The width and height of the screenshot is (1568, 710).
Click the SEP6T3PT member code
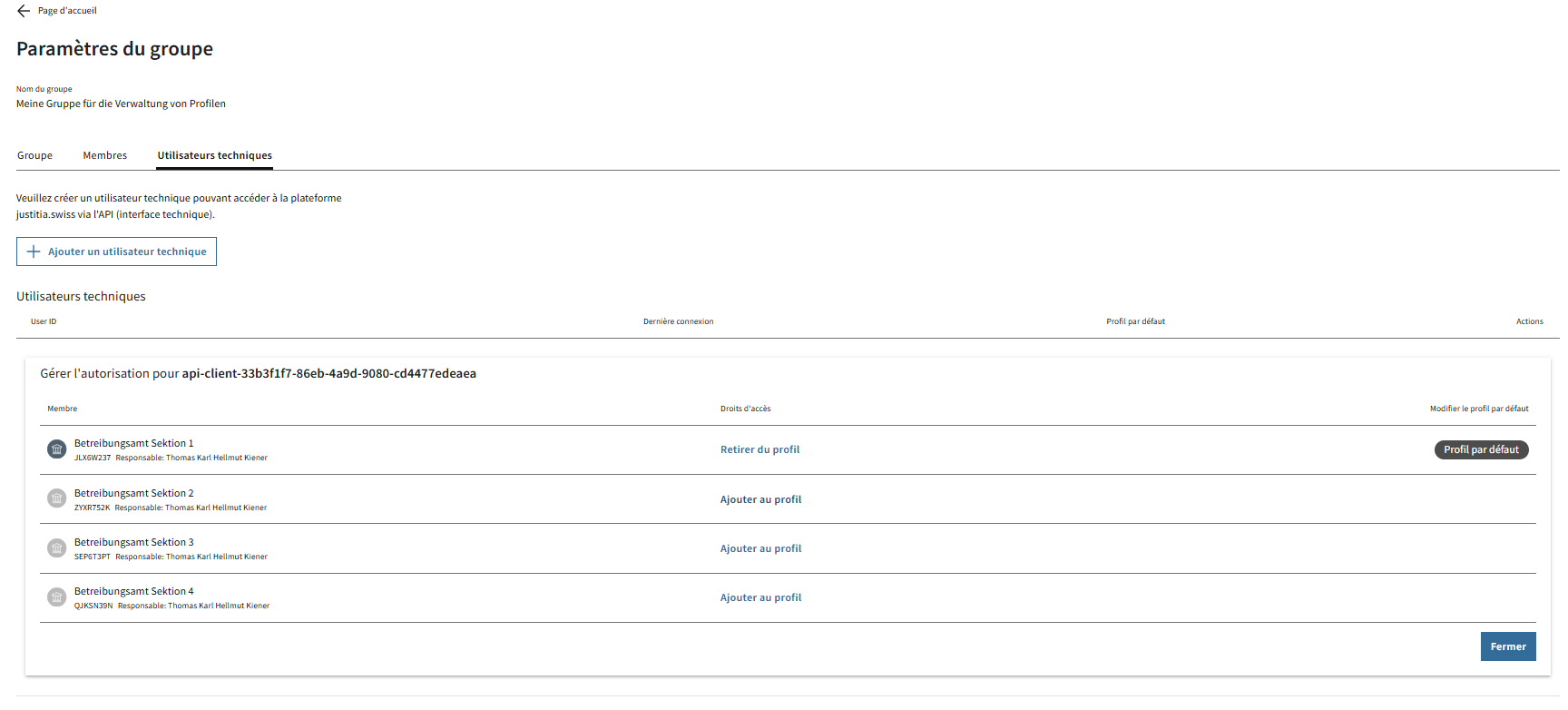coord(93,557)
